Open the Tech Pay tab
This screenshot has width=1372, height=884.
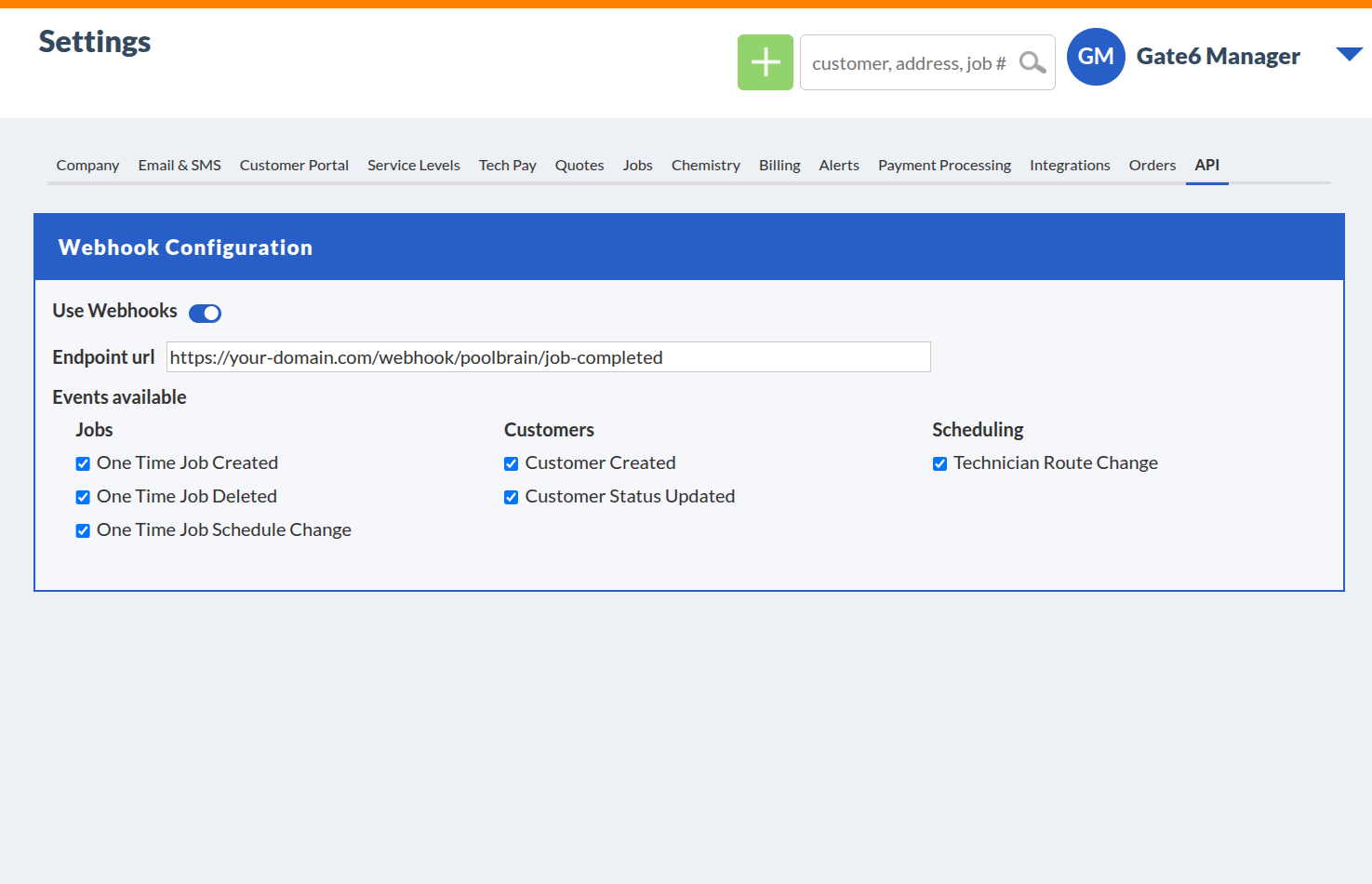click(507, 165)
